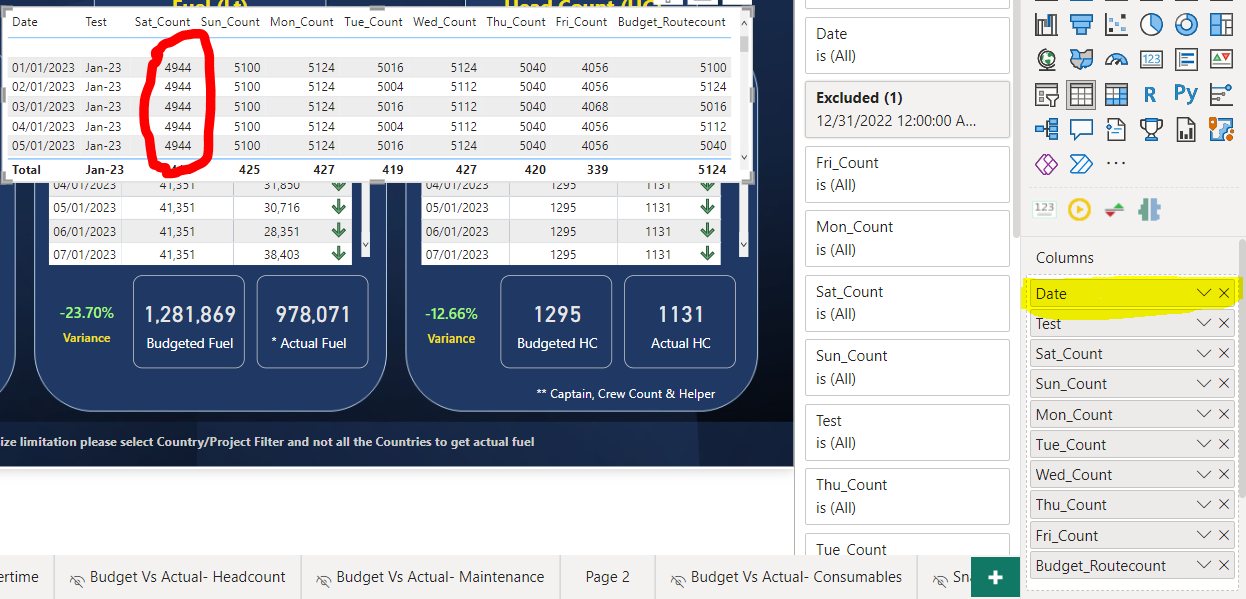1246x599 pixels.
Task: Sort table by Budget_Routecount column header
Action: (x=672, y=22)
